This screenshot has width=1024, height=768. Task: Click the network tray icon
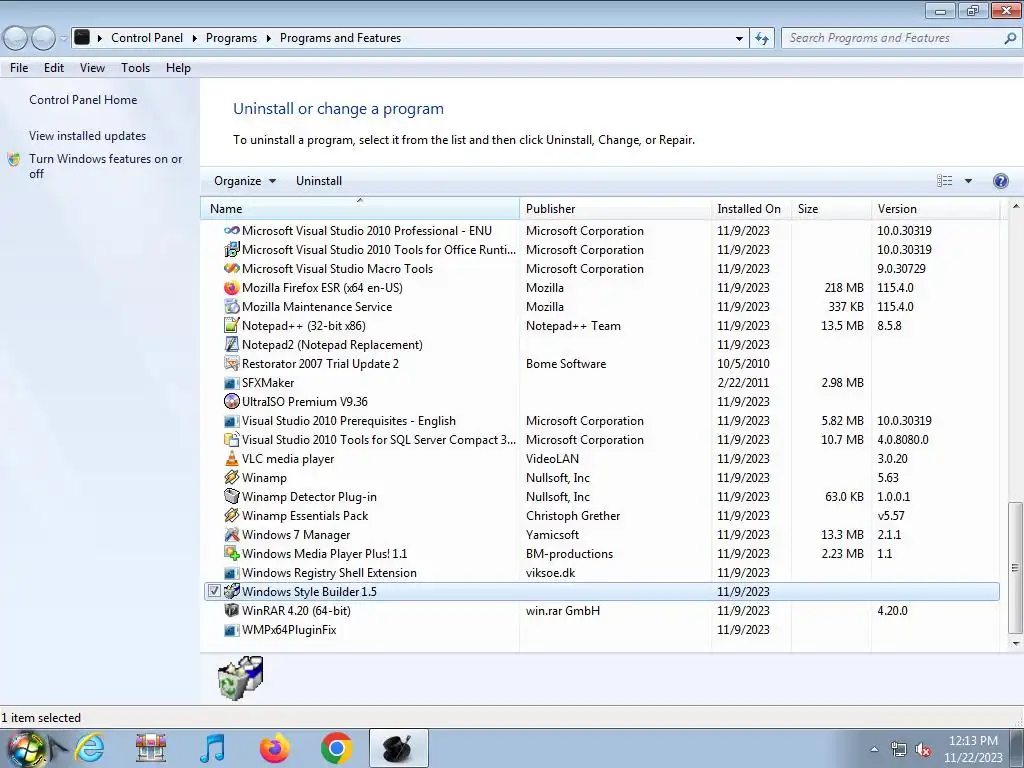[x=899, y=750]
